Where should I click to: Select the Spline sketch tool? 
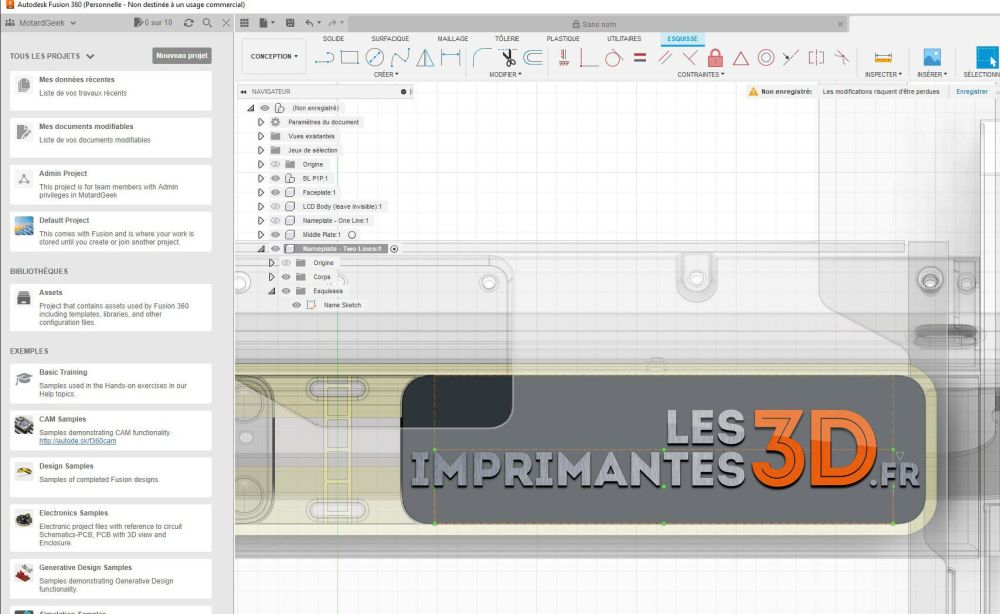click(400, 58)
